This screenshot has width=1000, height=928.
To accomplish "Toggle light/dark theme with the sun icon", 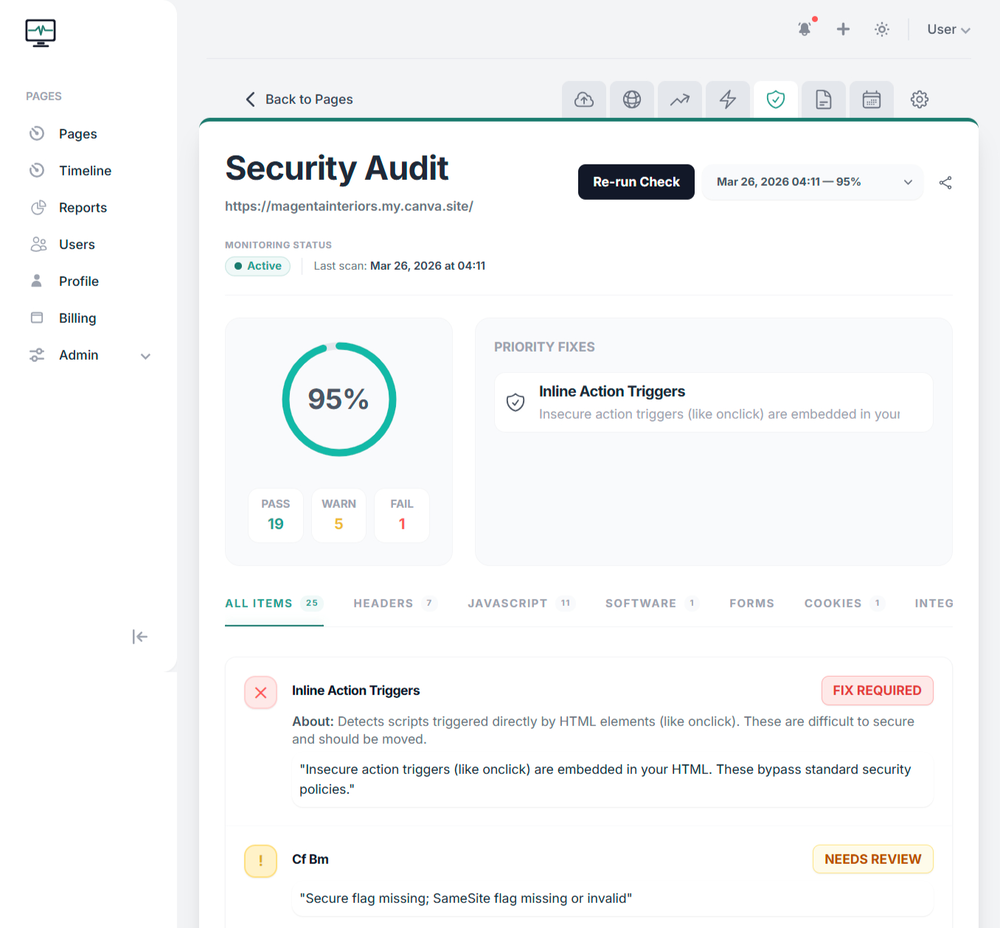I will (x=881, y=29).
